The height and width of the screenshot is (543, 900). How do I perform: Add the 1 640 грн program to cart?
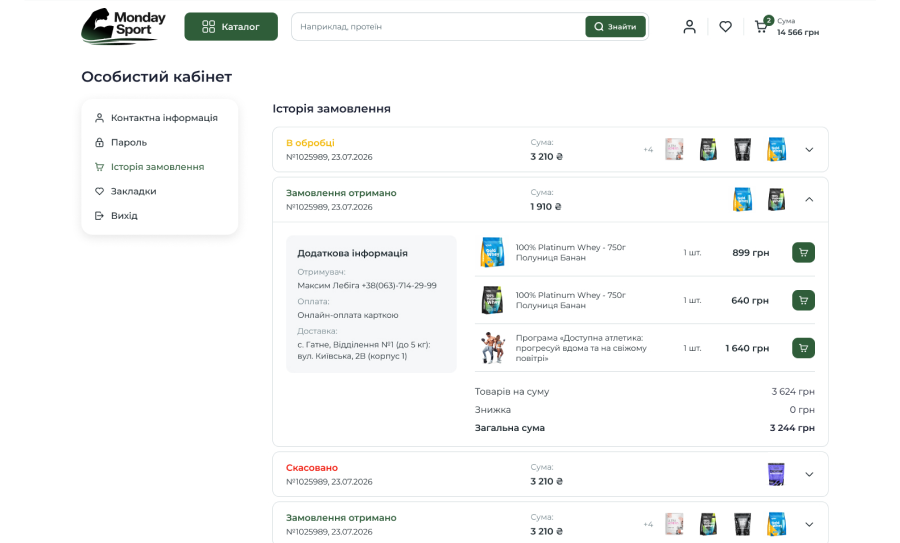coord(804,348)
